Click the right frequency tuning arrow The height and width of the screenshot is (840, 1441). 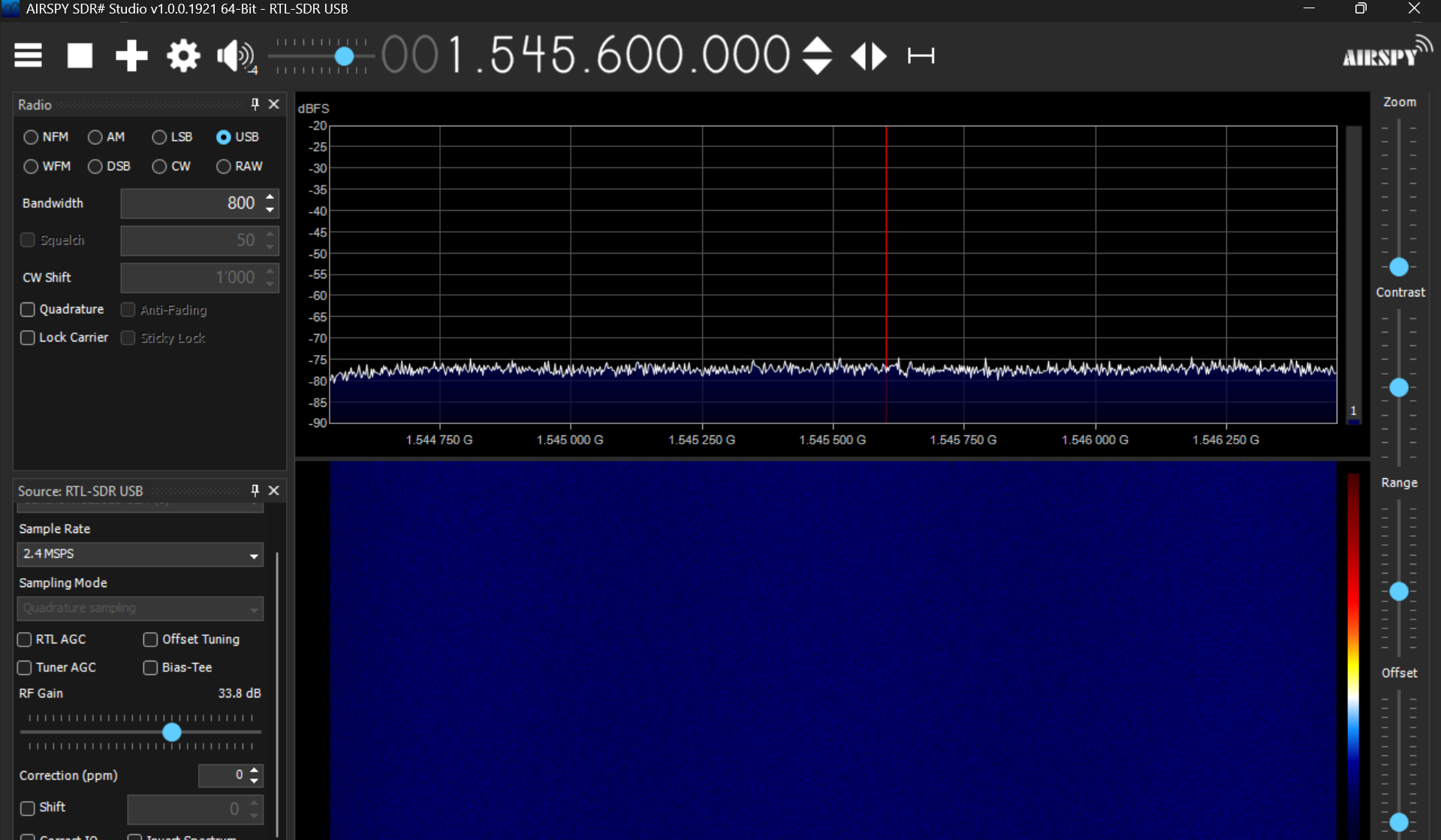coord(877,56)
